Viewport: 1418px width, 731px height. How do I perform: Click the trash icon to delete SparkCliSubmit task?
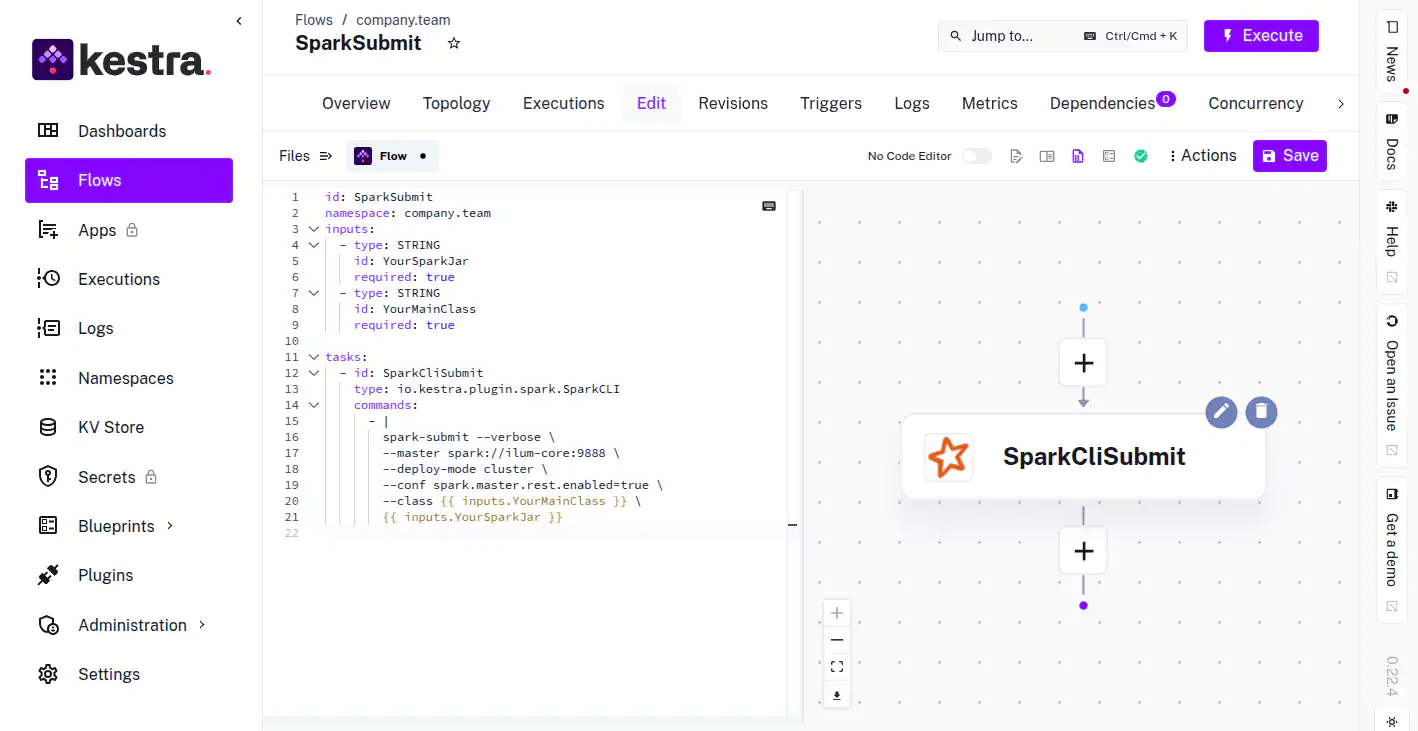click(x=1261, y=411)
